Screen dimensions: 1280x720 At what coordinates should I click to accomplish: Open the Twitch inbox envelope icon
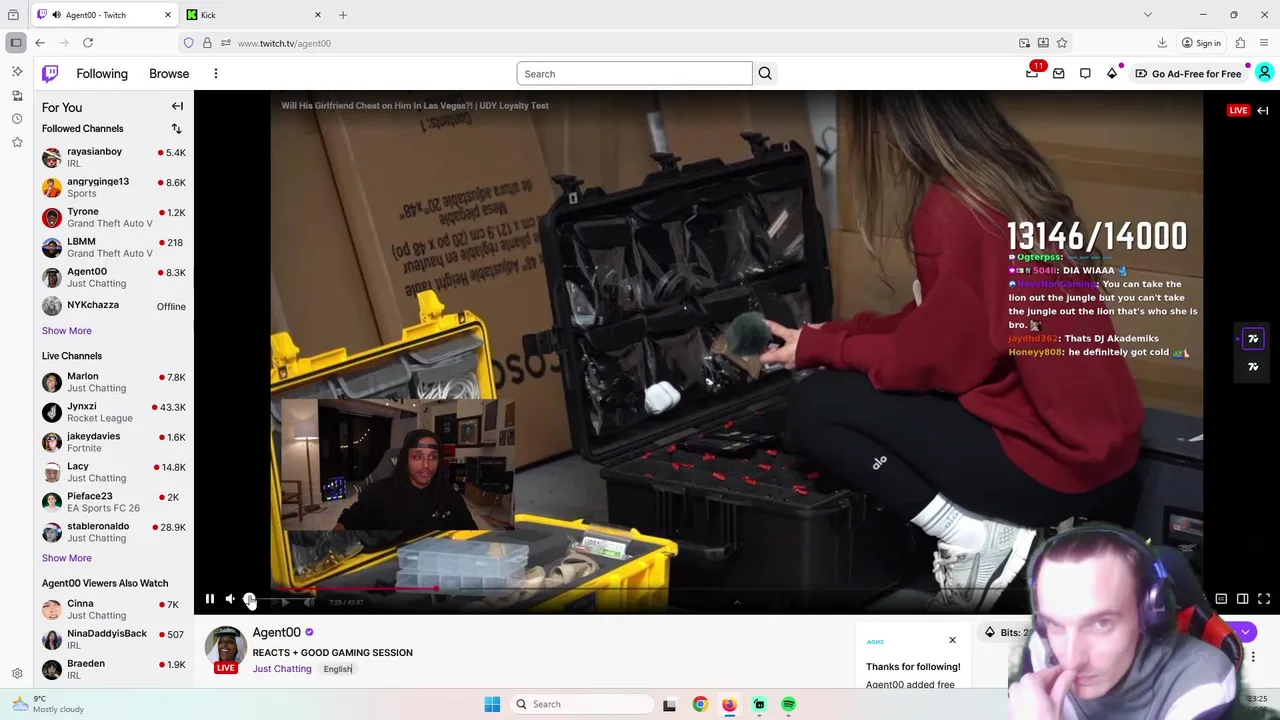tap(1058, 73)
